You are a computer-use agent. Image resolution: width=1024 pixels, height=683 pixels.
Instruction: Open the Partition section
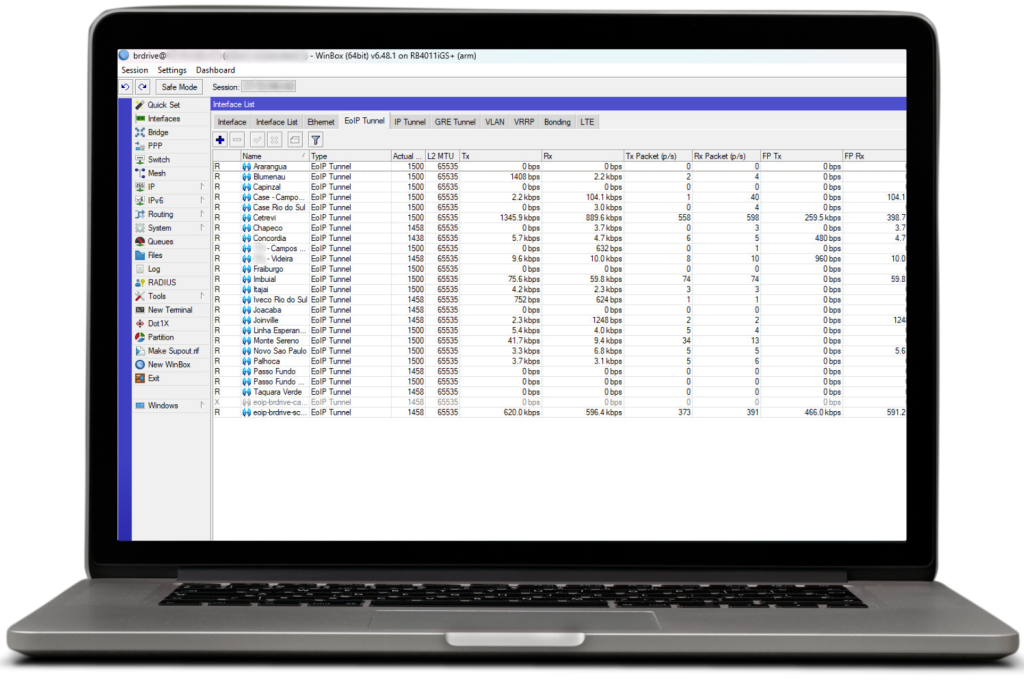tap(161, 338)
